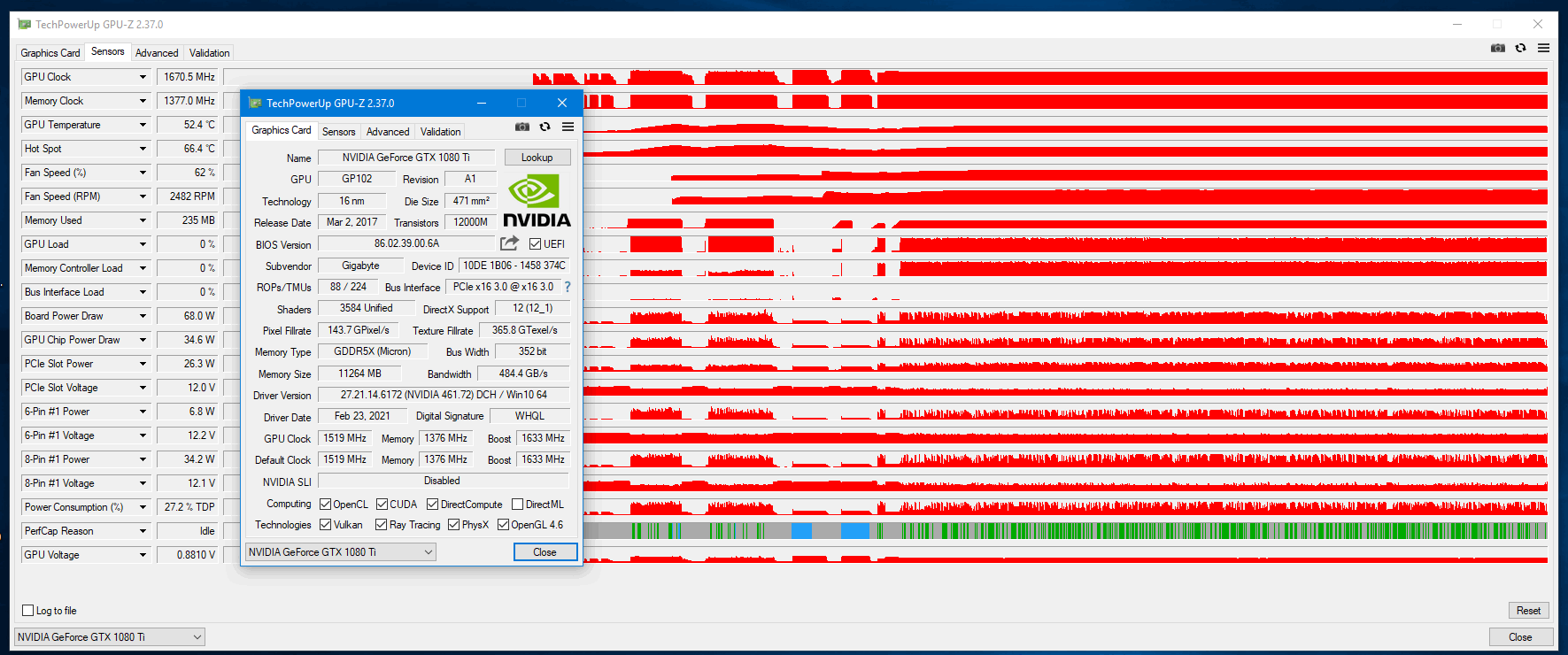
Task: Click the GPU name field
Action: (x=406, y=158)
